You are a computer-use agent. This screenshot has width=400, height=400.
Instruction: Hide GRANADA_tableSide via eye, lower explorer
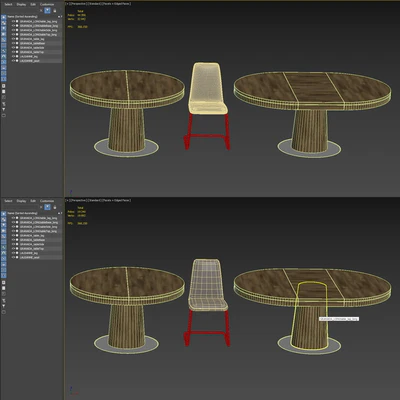pyautogui.click(x=13, y=244)
